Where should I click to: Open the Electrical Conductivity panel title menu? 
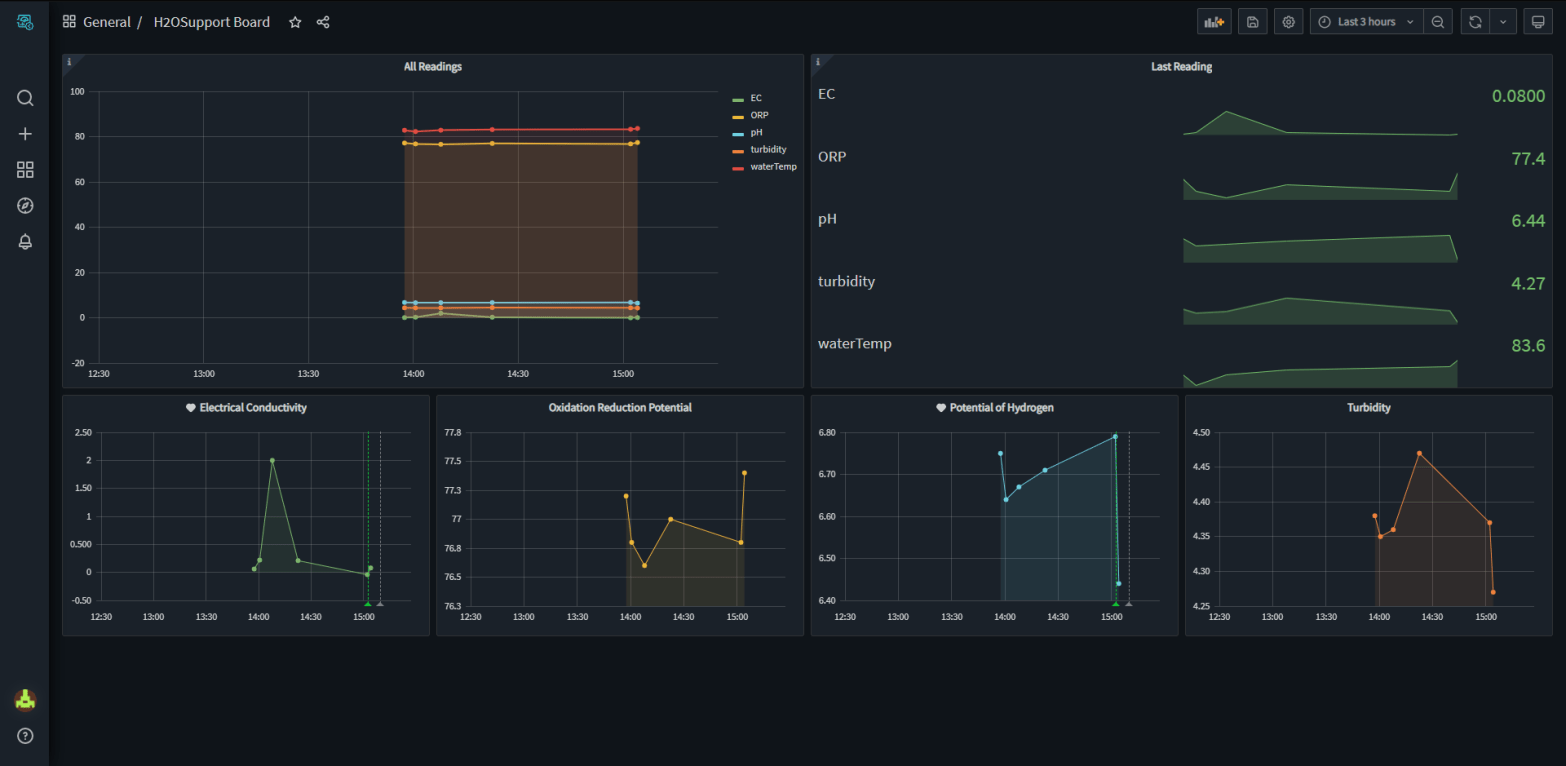coord(252,408)
